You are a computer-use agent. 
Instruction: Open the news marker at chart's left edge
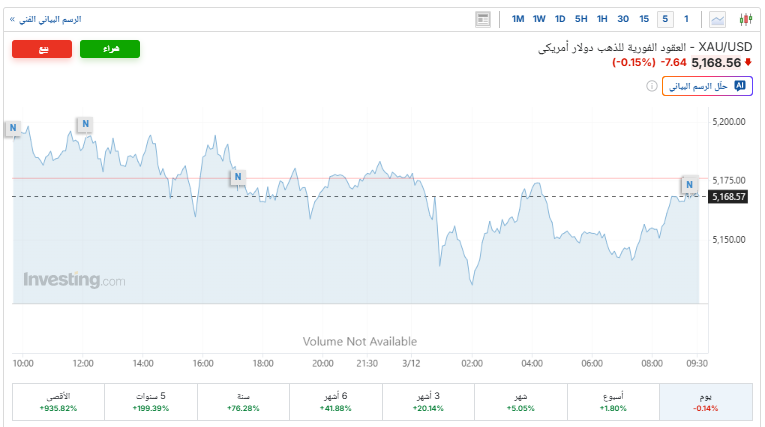(12, 127)
